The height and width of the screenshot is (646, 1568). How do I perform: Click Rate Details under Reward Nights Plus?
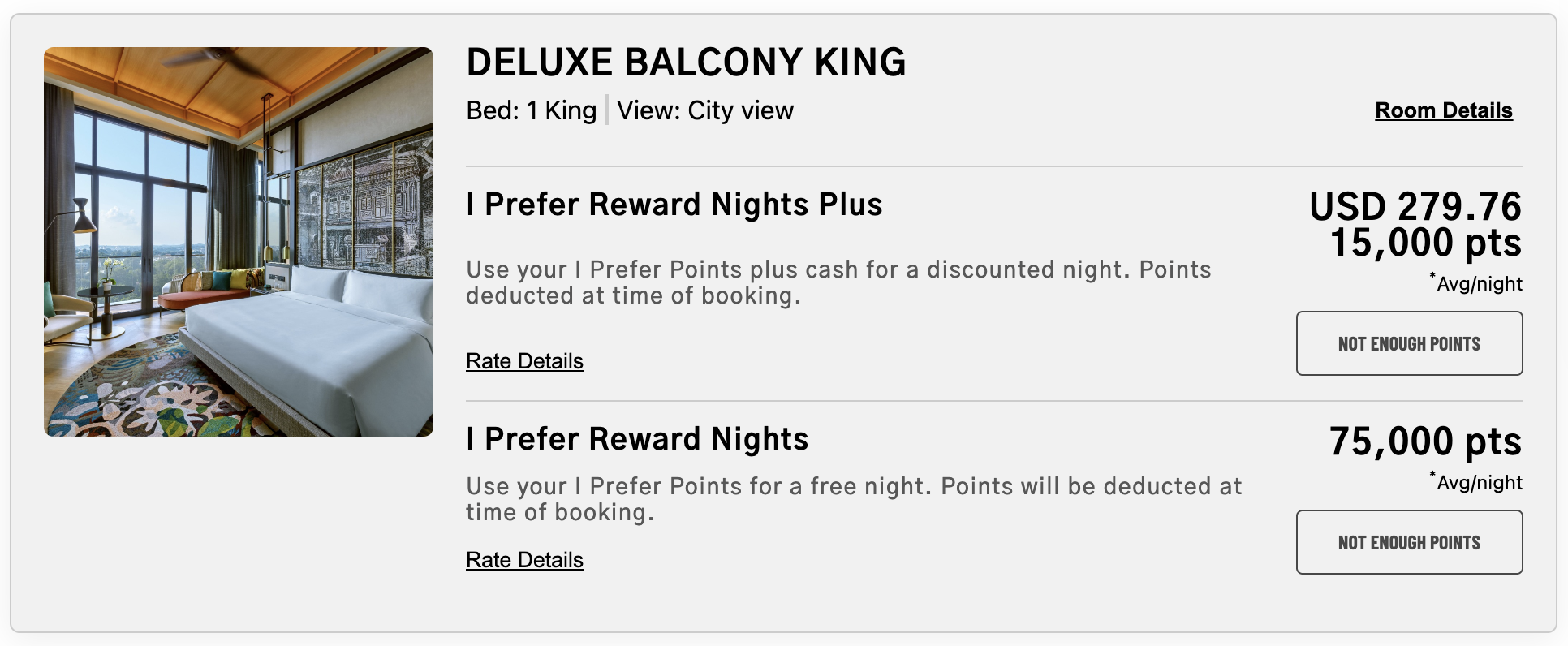point(523,361)
